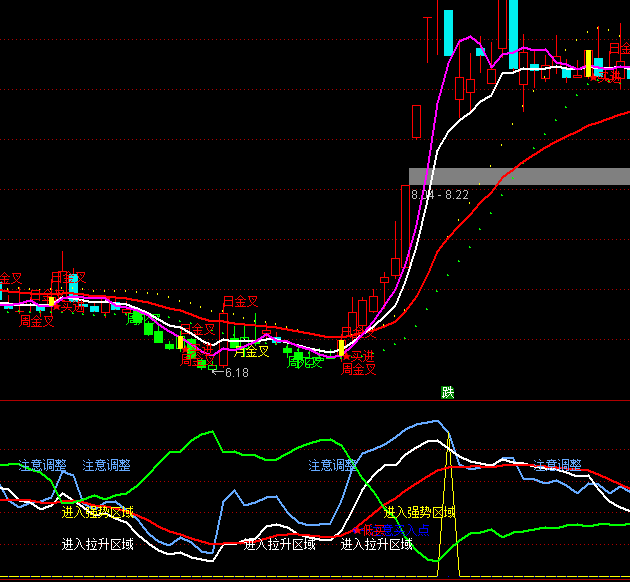Click the 周金叉 label below rally start
This screenshot has width=630, height=582.
(x=359, y=370)
